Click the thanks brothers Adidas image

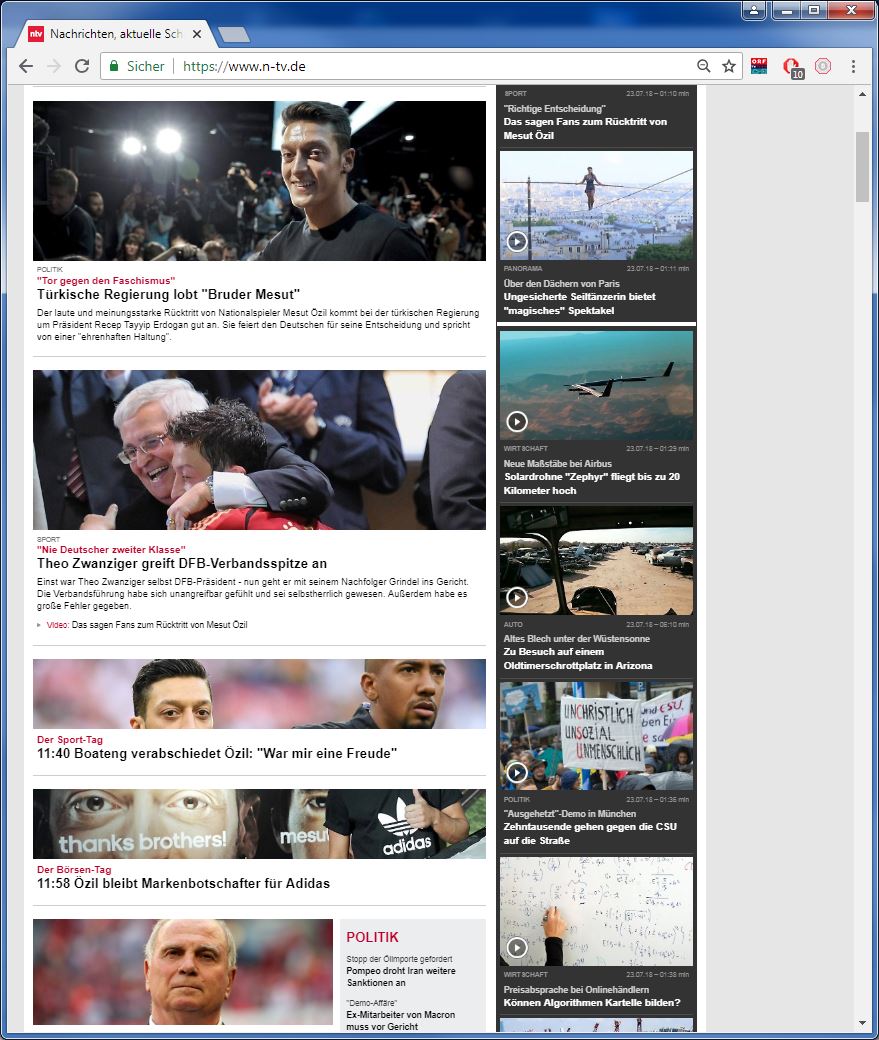click(x=259, y=824)
